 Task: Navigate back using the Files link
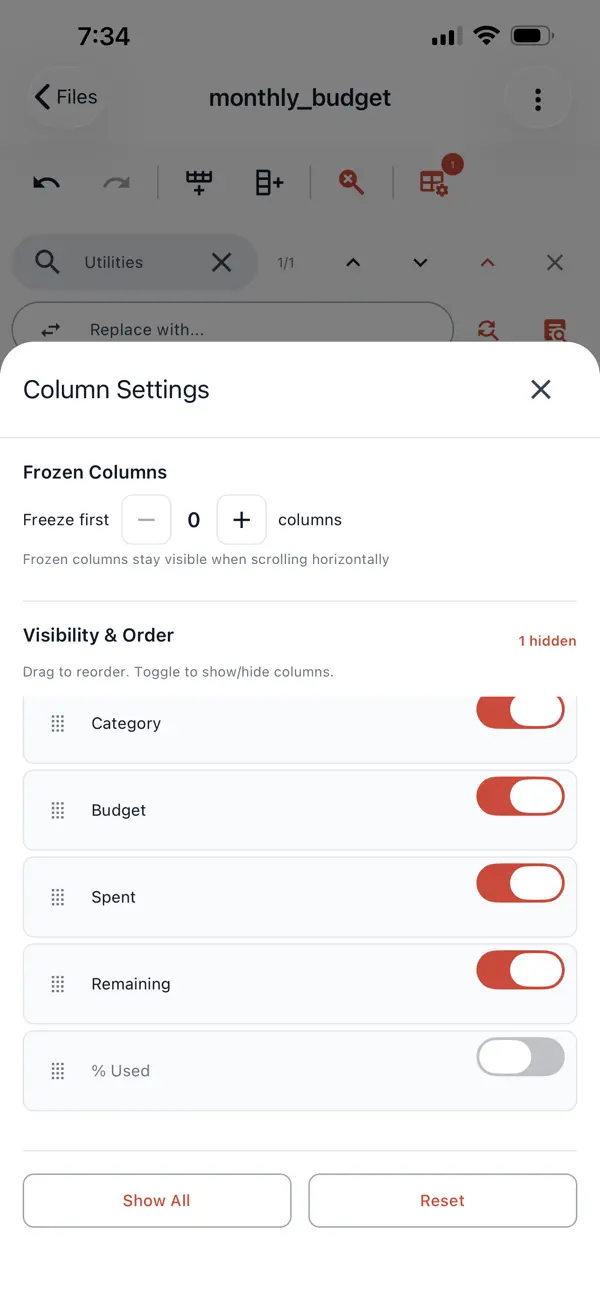pos(64,97)
